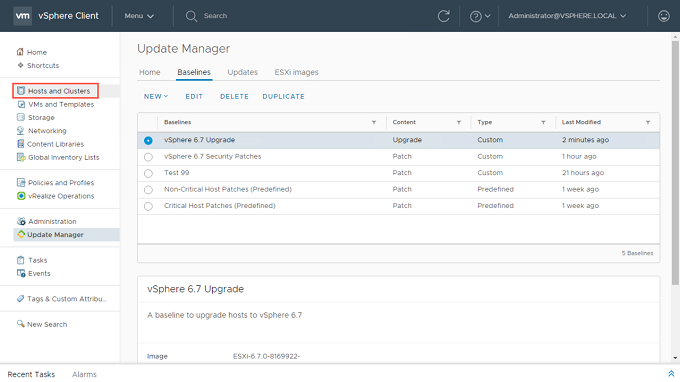
Task: Click the New Search magnifier icon
Action: coord(20,324)
